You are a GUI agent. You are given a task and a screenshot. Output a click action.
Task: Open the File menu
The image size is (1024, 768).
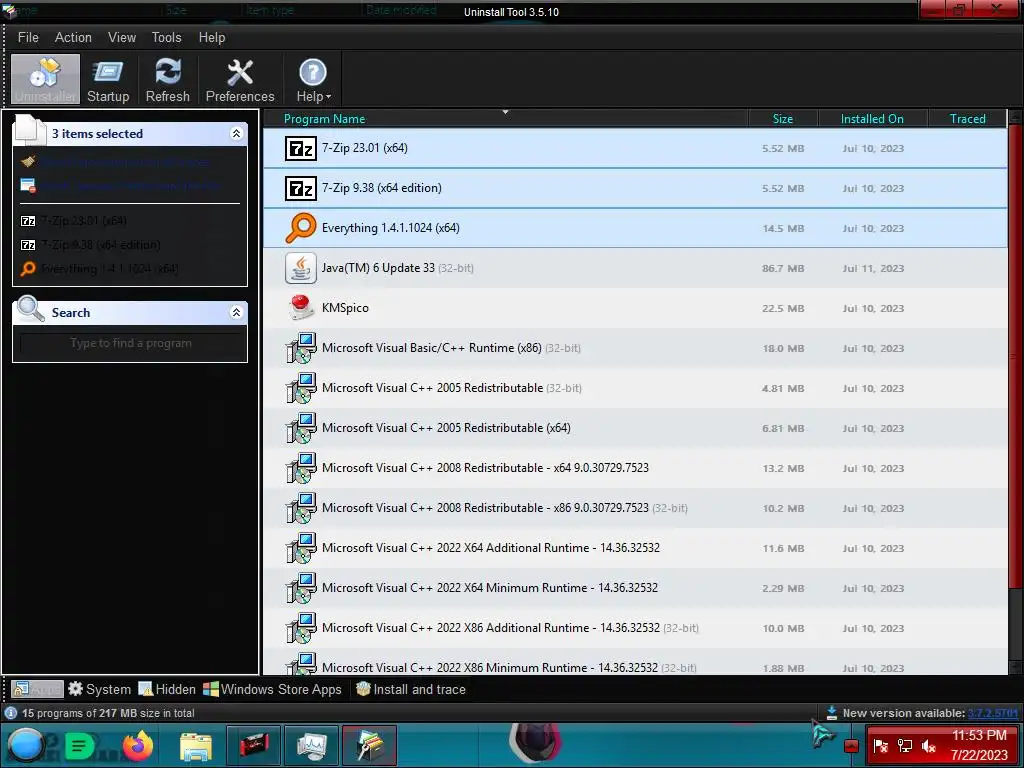click(x=28, y=37)
